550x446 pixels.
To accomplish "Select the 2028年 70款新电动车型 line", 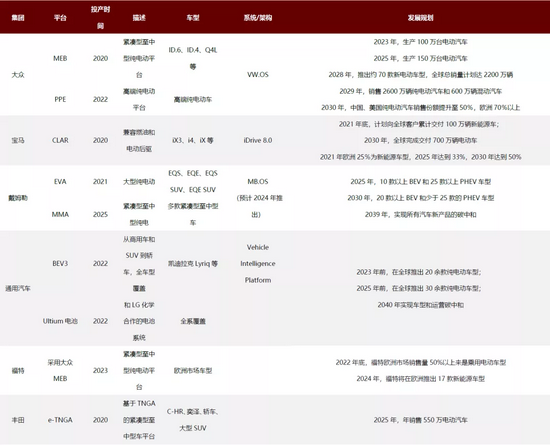I will click(421, 75).
